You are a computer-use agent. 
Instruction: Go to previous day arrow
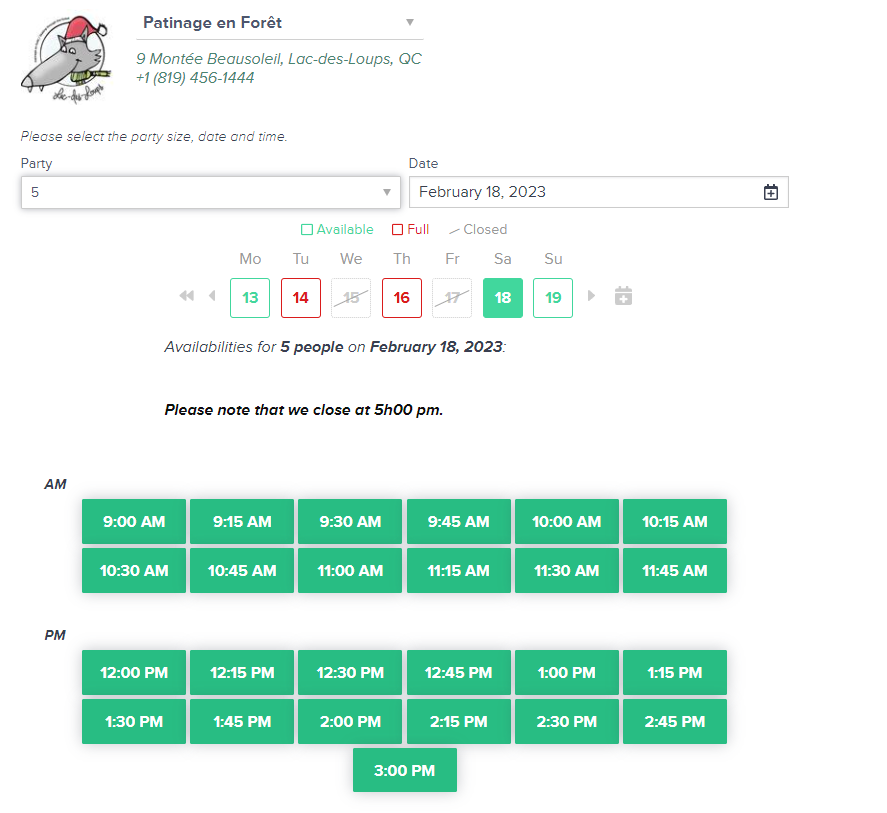click(x=212, y=296)
